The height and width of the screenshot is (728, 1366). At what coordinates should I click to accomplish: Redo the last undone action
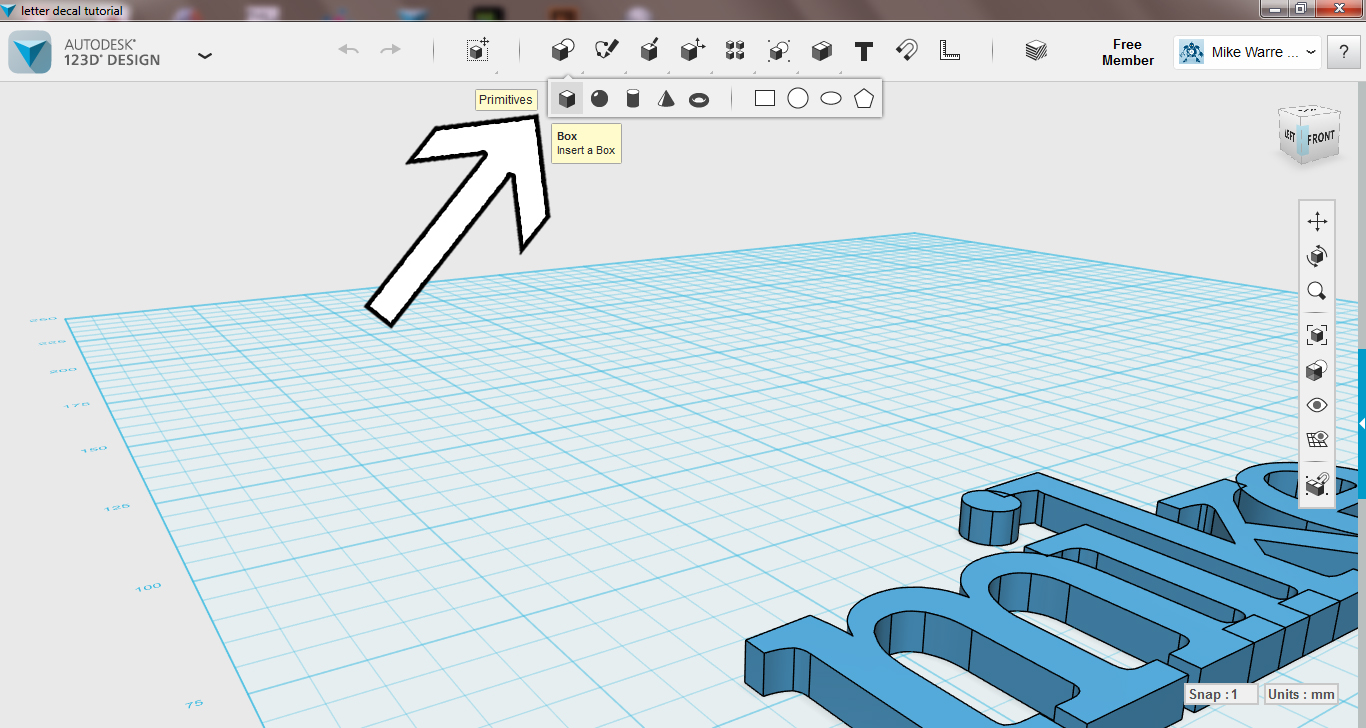(x=391, y=50)
